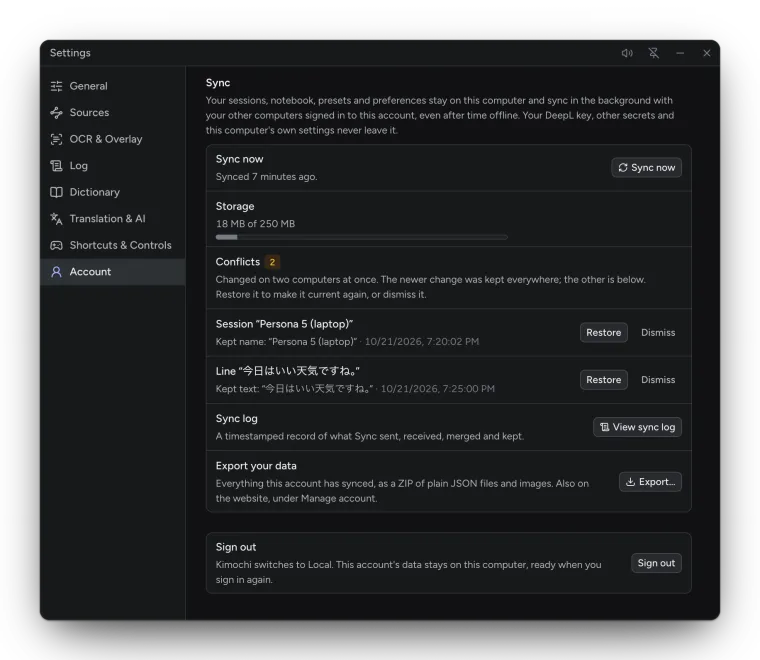Viewport: 760px width, 660px height.
Task: Click the "18 MB of 250 MB" storage text
Action: point(255,224)
